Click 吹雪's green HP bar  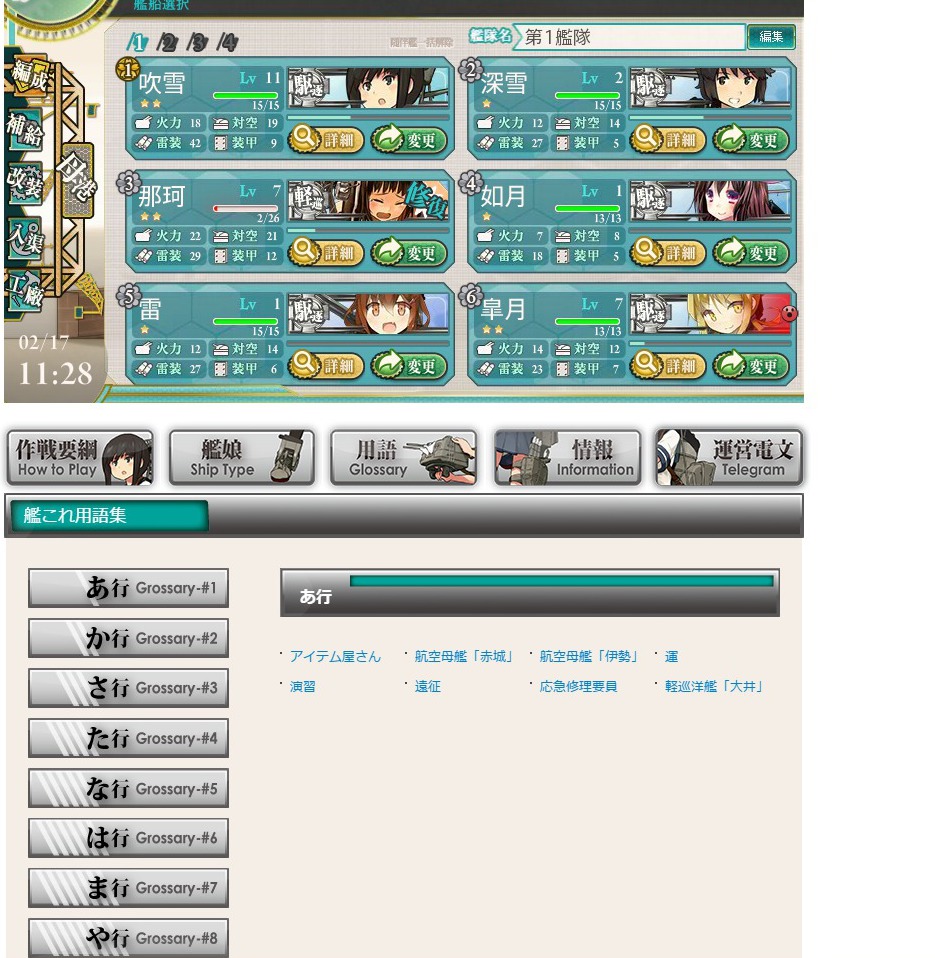(x=246, y=95)
